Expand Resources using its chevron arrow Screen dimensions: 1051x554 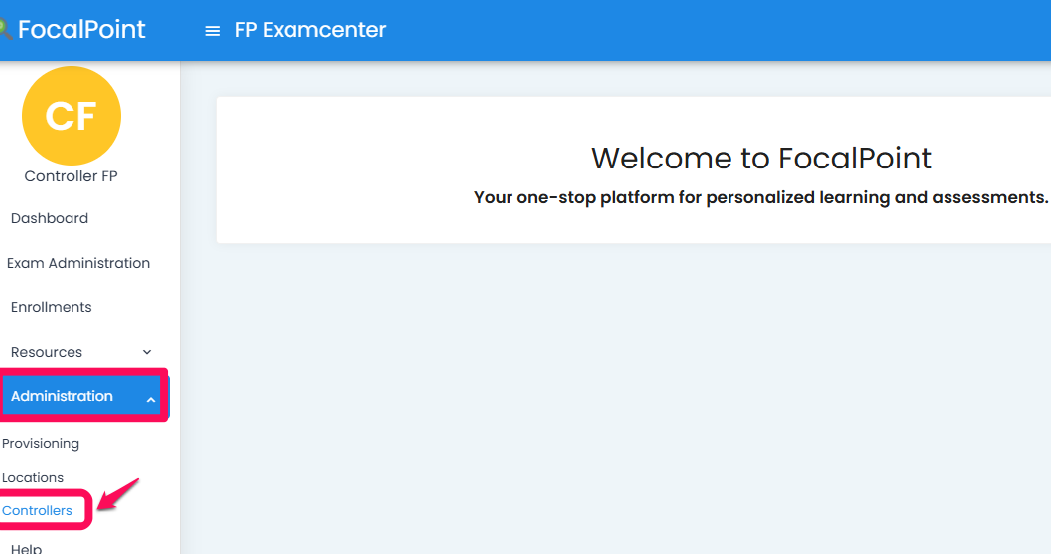(x=147, y=352)
